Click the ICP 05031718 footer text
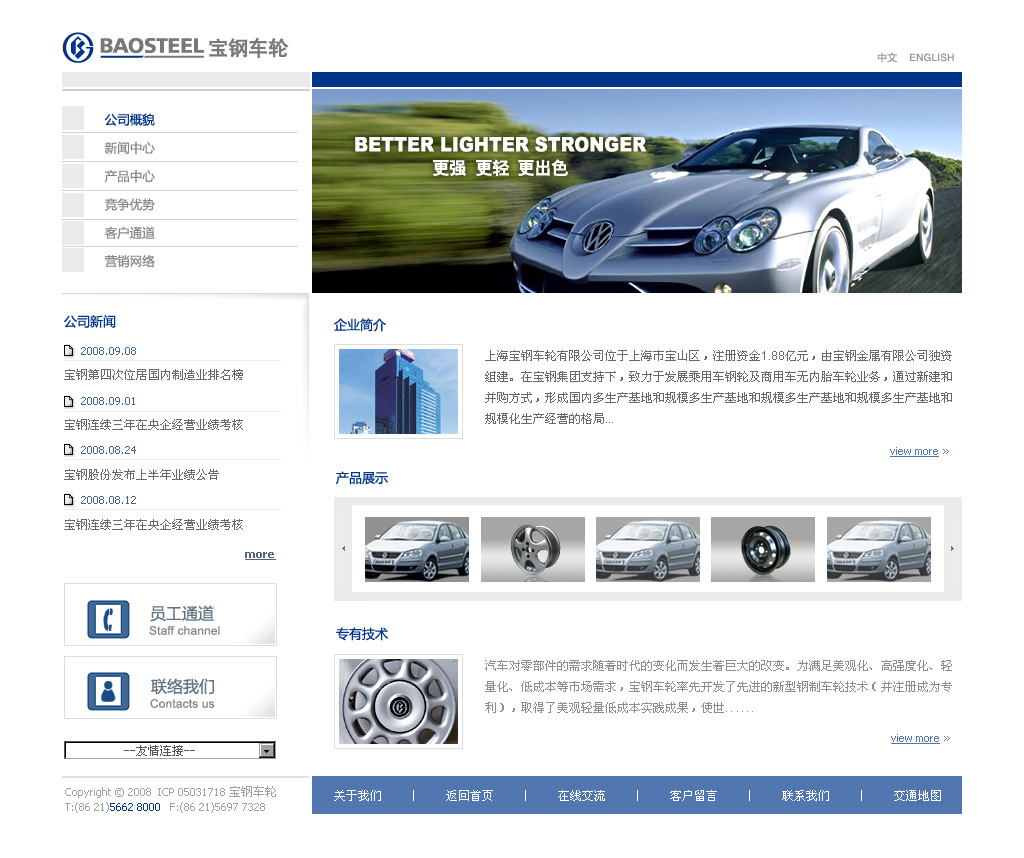Viewport: 1024px width, 858px height. 191,792
